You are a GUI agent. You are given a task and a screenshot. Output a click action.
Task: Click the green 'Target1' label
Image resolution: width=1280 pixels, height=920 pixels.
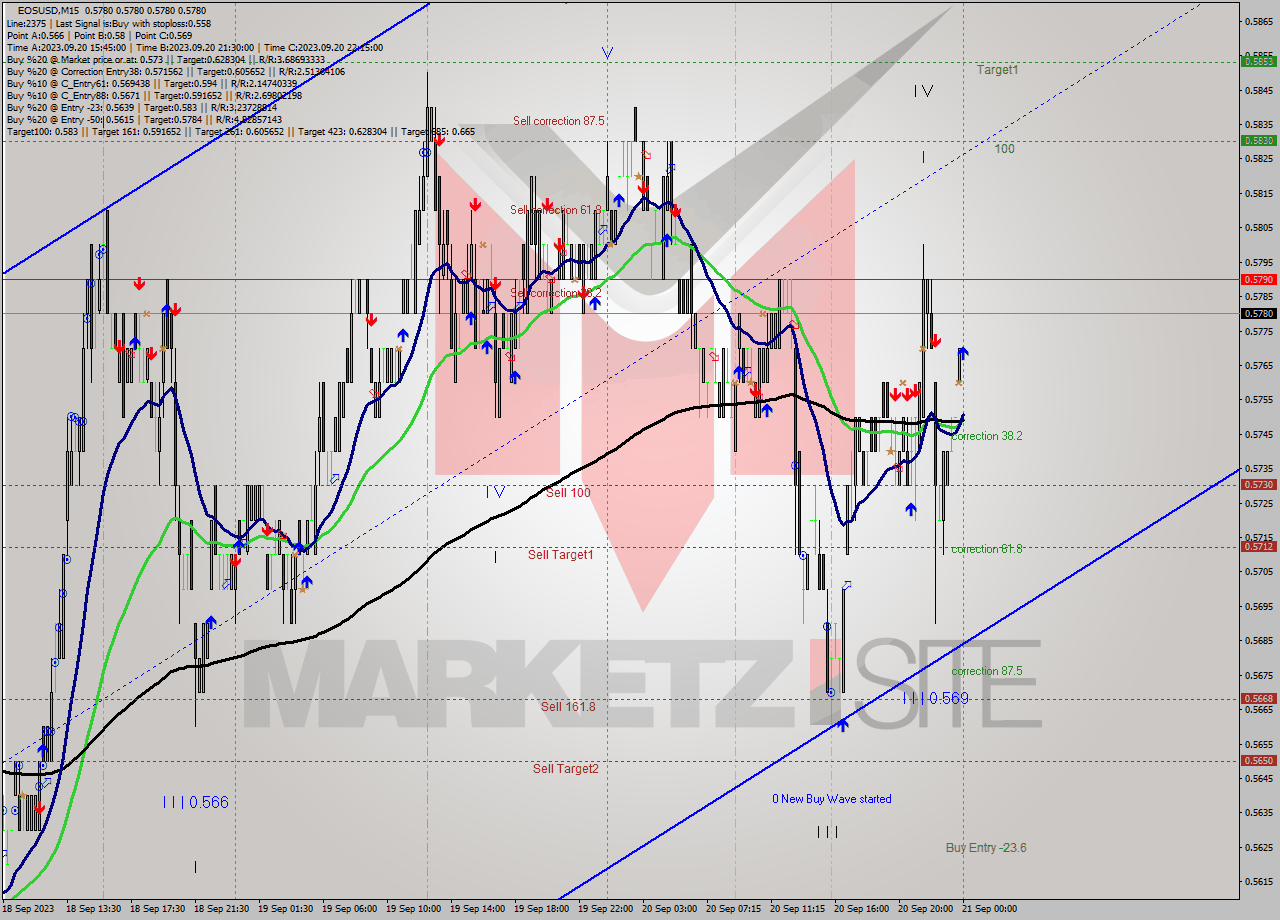click(x=997, y=70)
